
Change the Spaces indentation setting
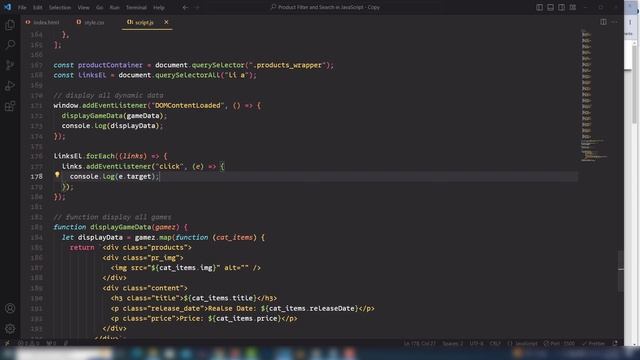[x=453, y=343]
